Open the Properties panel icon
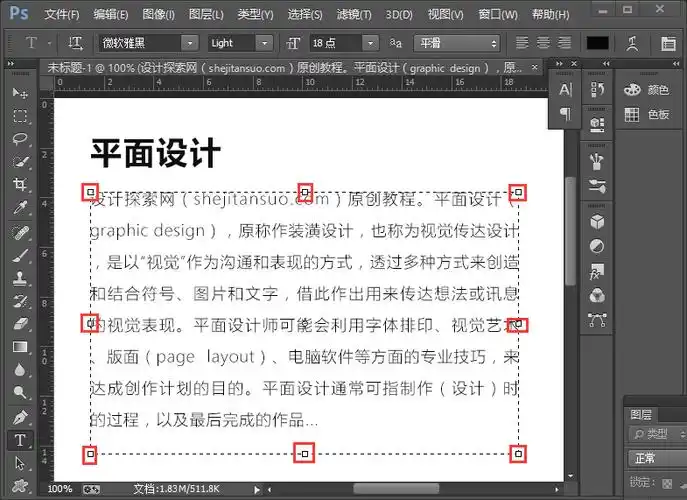 click(x=597, y=124)
